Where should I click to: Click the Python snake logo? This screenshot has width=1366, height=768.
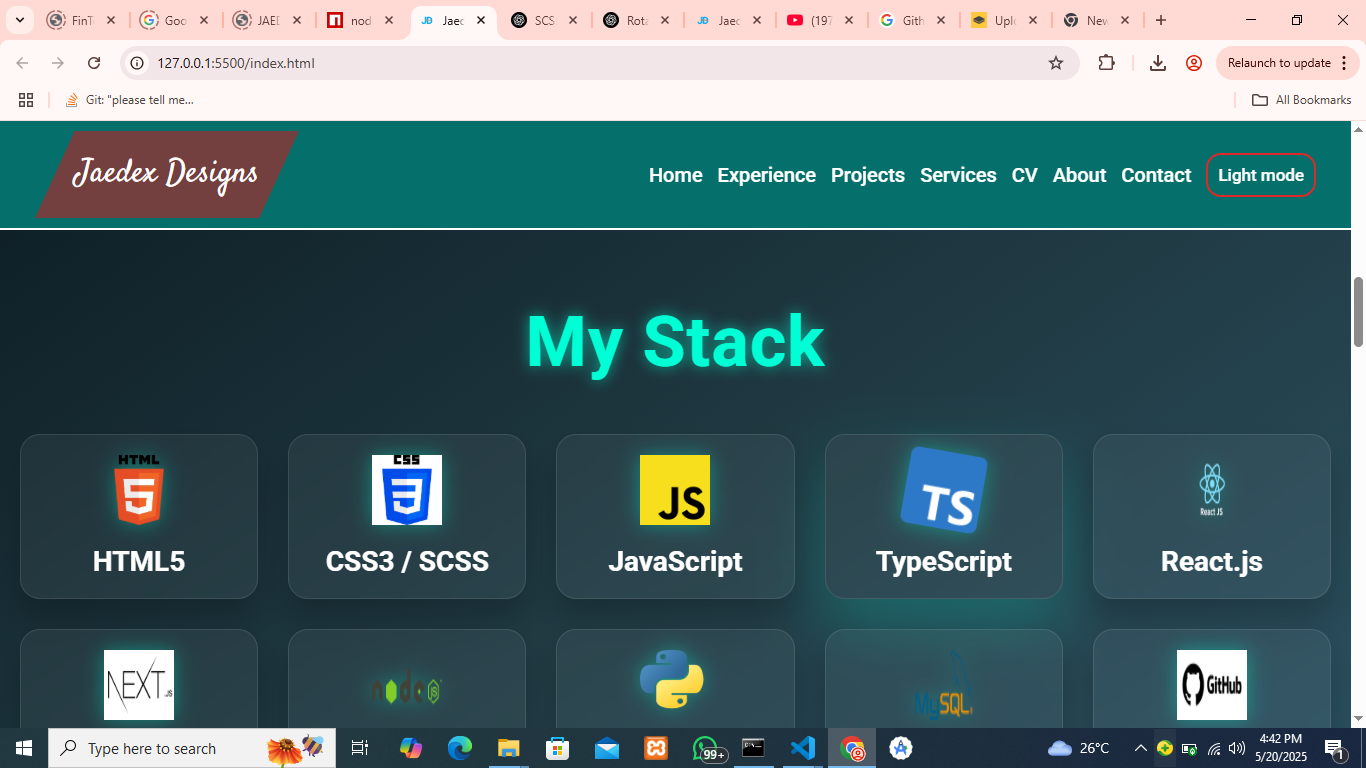pyautogui.click(x=672, y=680)
